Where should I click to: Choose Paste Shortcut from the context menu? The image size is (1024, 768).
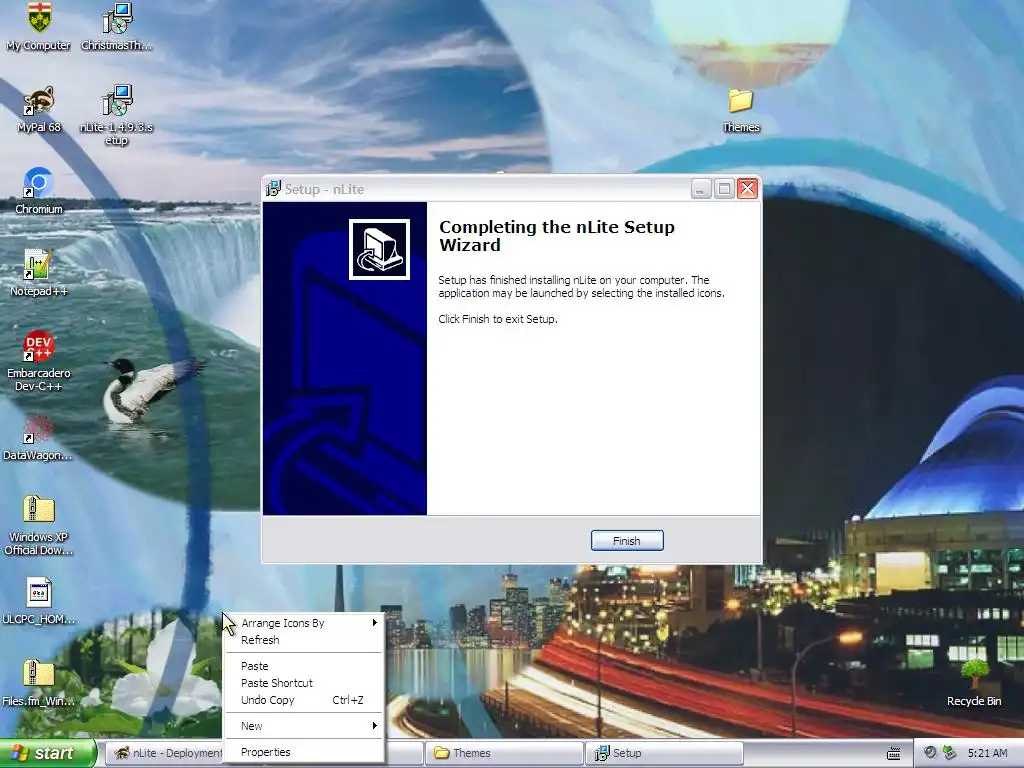pos(304,683)
